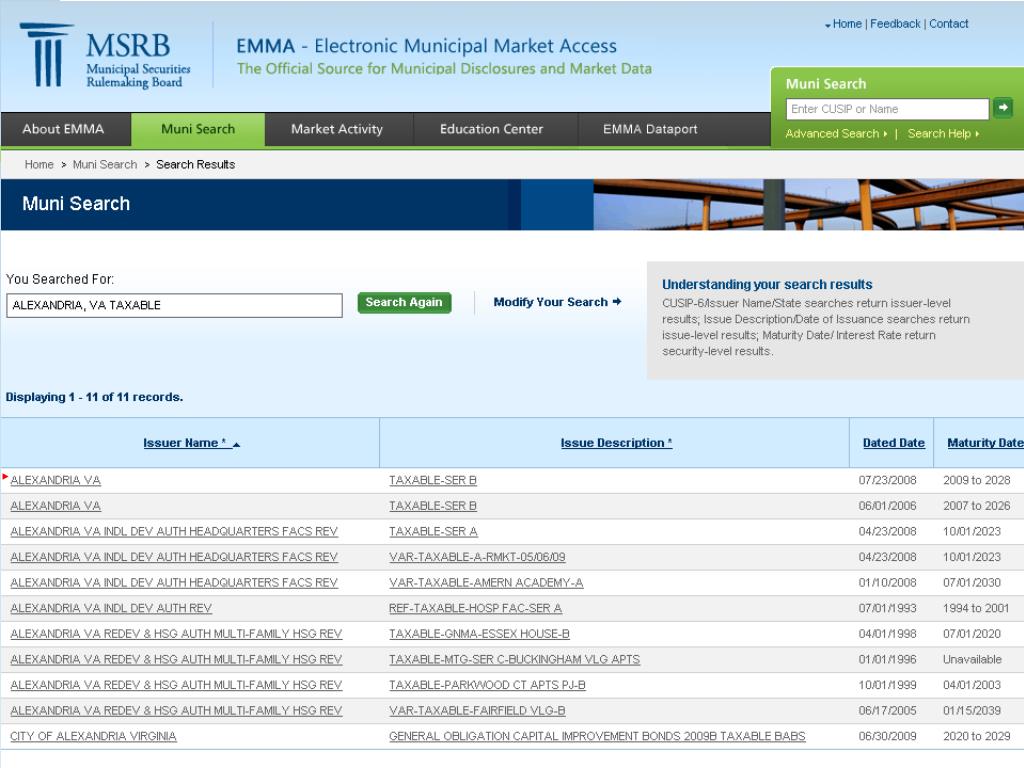Click the red marker beside the first ALEXANDRIA VA row
Viewport: 1024px width, 768px height.
4,477
